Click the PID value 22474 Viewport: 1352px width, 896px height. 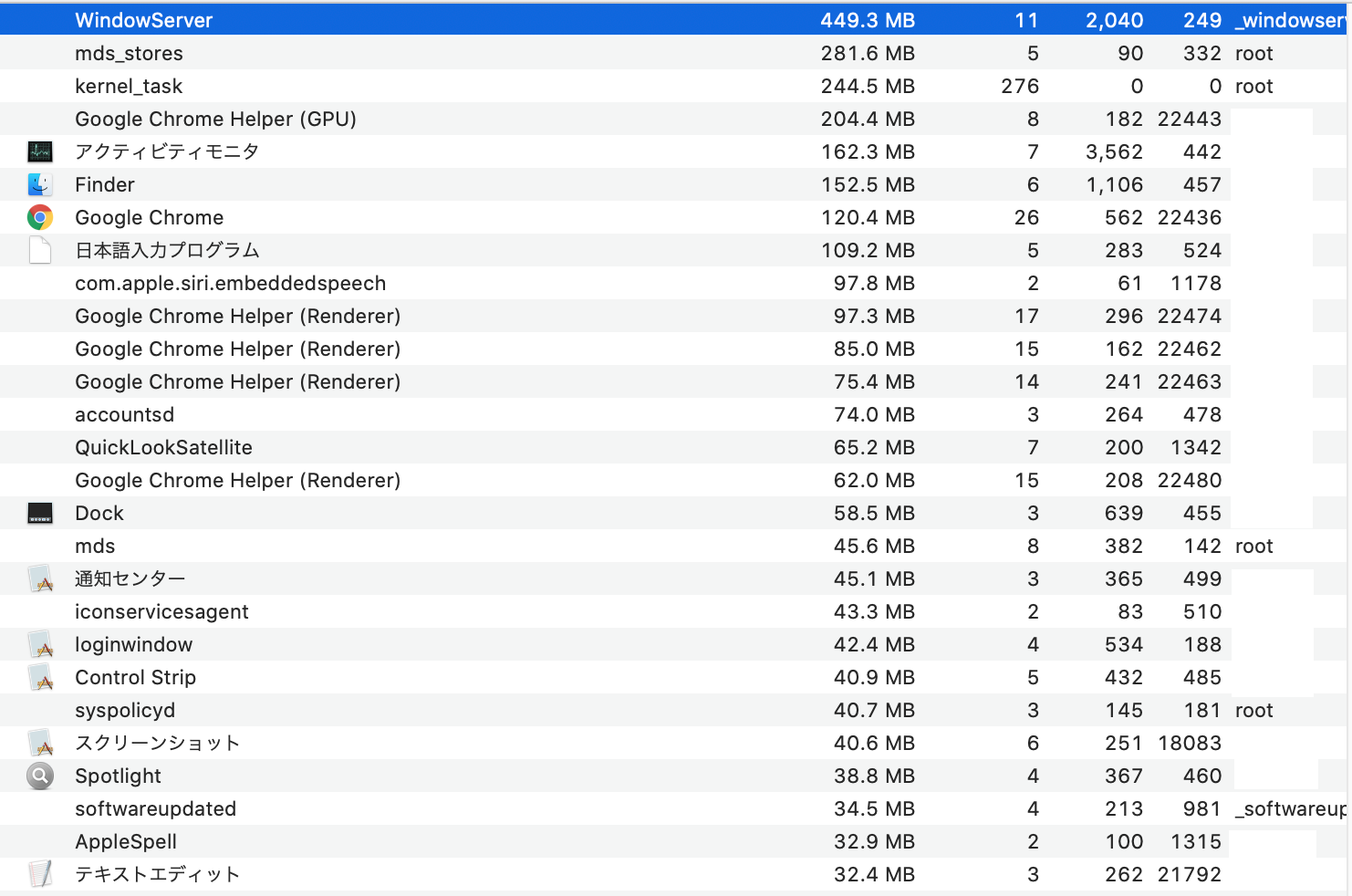point(1190,316)
